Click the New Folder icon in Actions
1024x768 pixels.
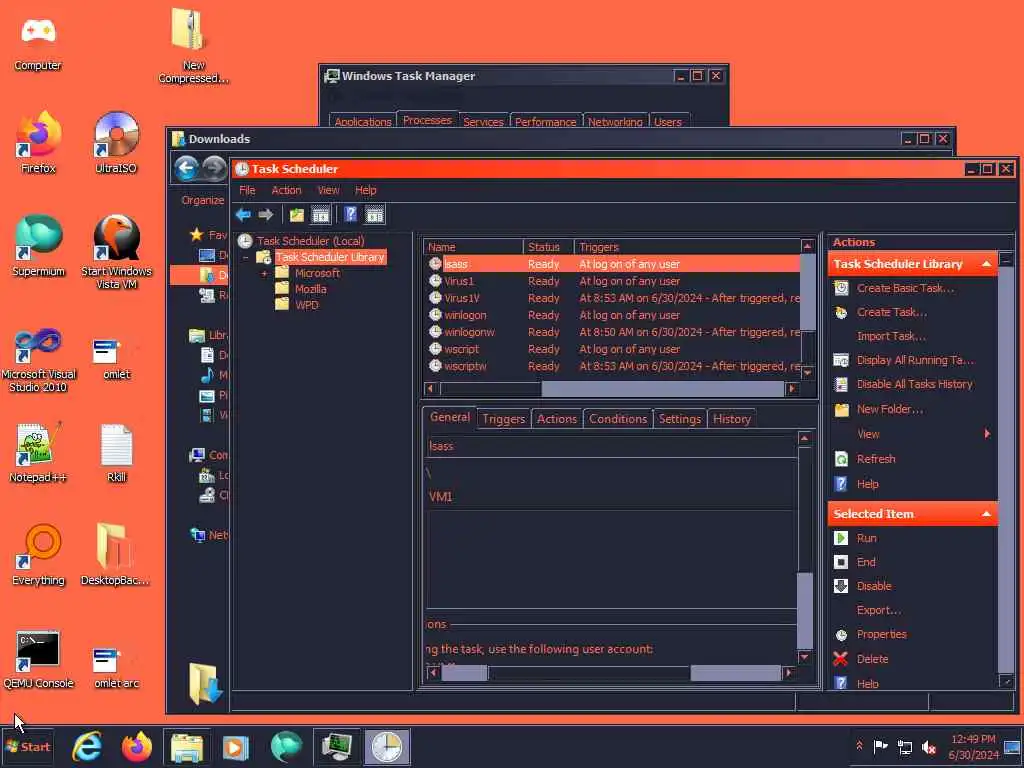(841, 409)
